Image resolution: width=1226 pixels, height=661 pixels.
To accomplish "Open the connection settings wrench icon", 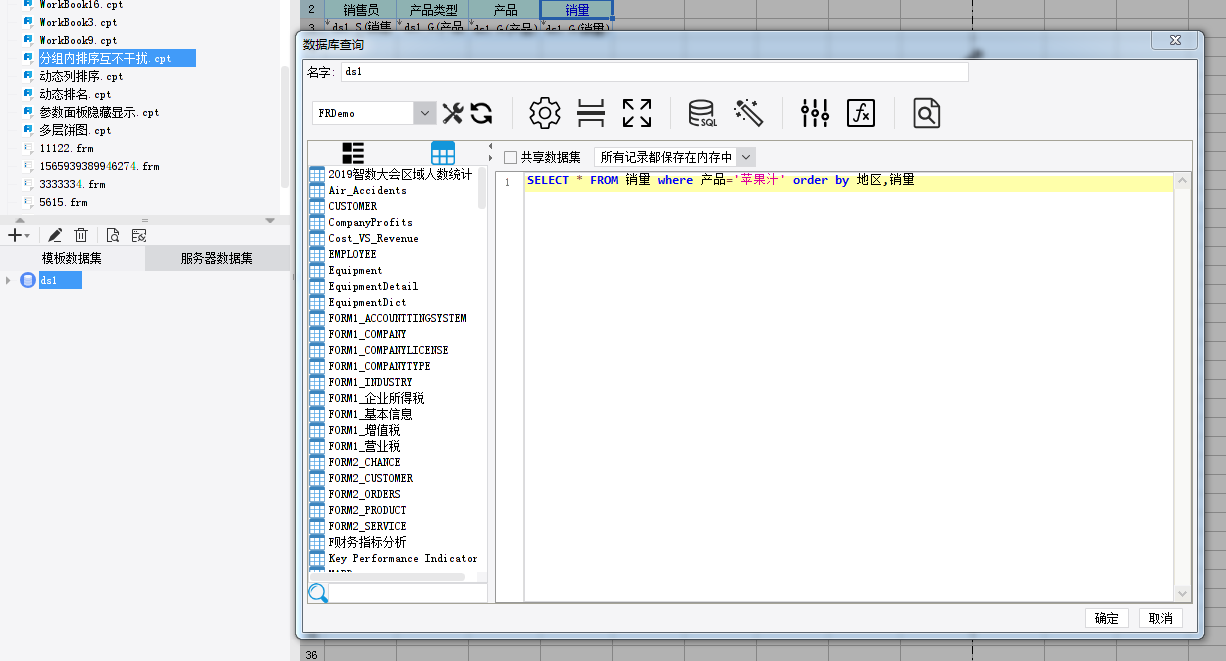I will tap(453, 113).
